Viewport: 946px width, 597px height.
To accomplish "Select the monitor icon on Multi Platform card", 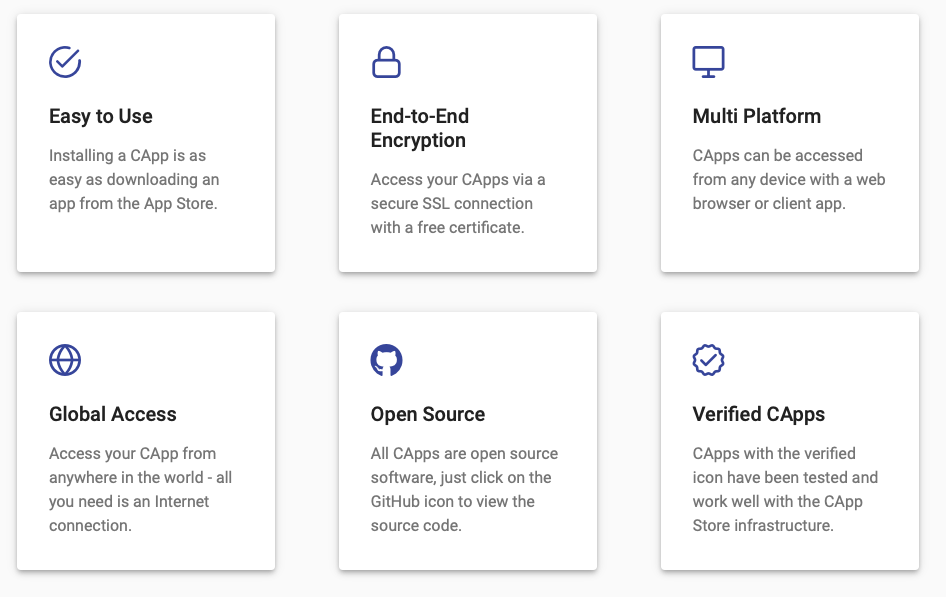I will (709, 61).
